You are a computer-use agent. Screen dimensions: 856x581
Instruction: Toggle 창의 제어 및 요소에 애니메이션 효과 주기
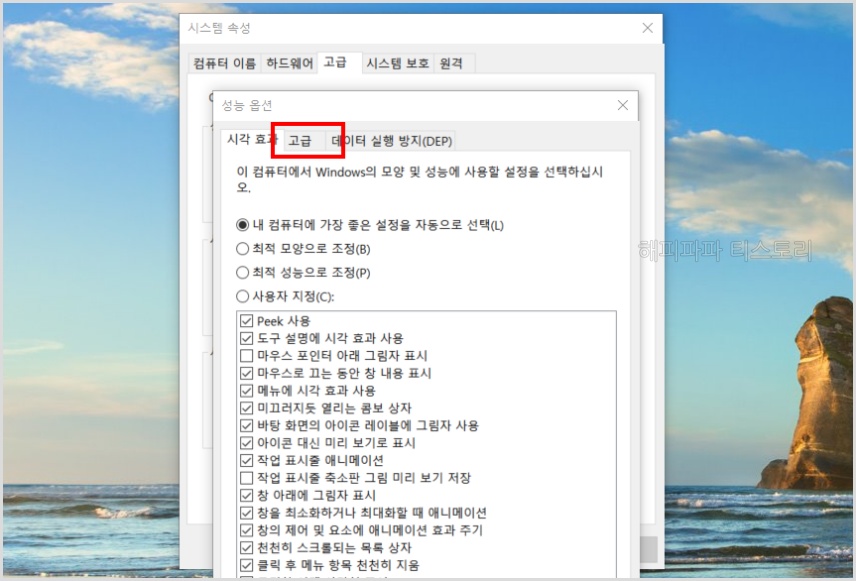(246, 530)
